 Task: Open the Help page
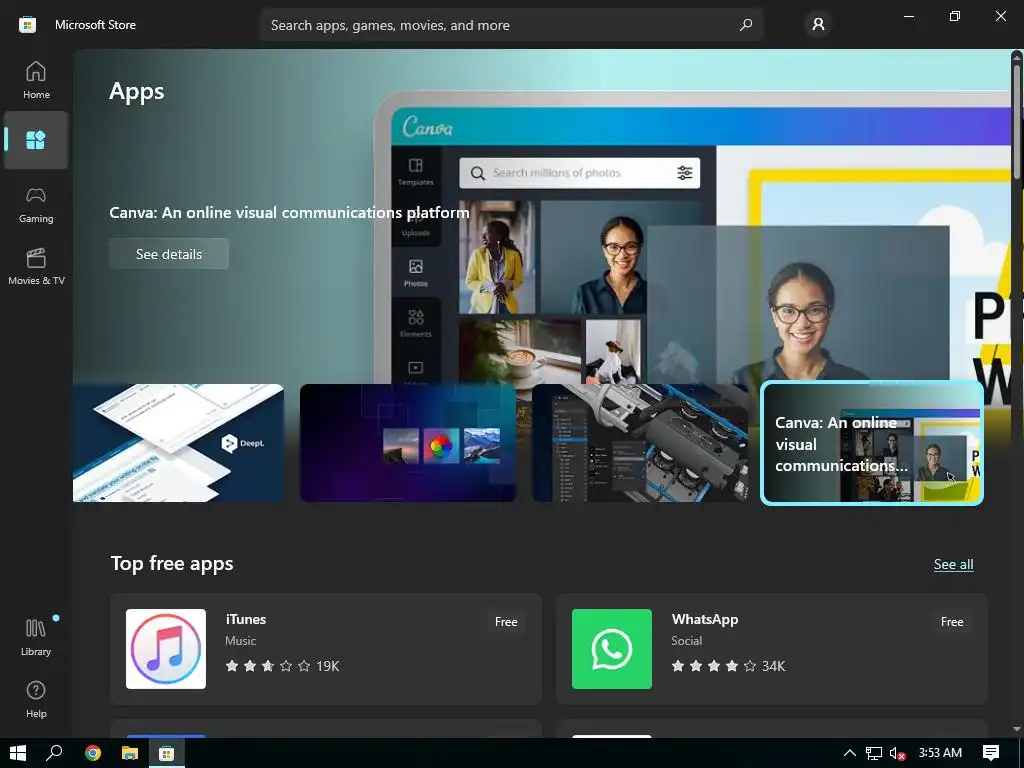(x=36, y=699)
